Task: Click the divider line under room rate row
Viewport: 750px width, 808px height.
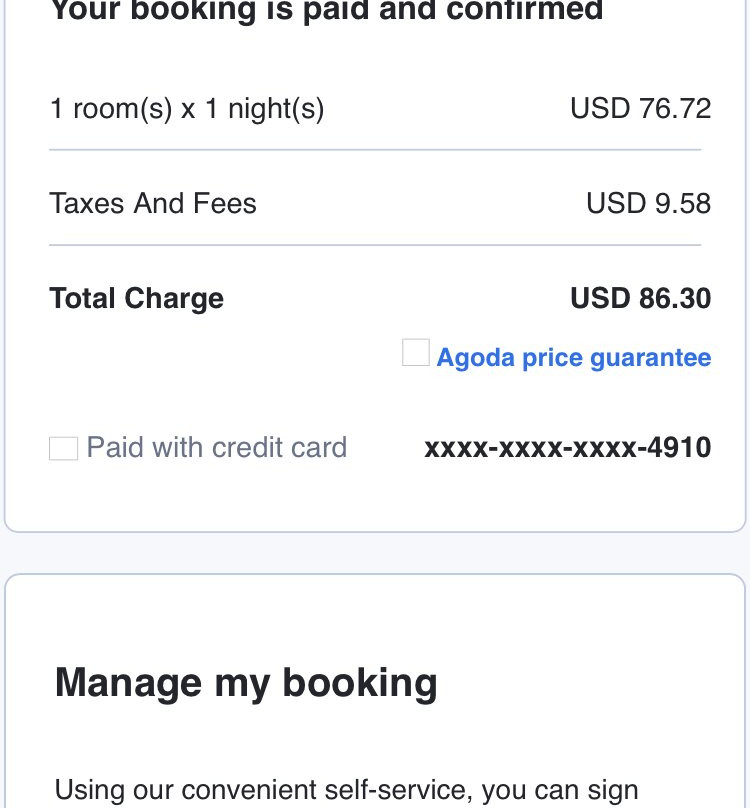Action: coord(375,150)
